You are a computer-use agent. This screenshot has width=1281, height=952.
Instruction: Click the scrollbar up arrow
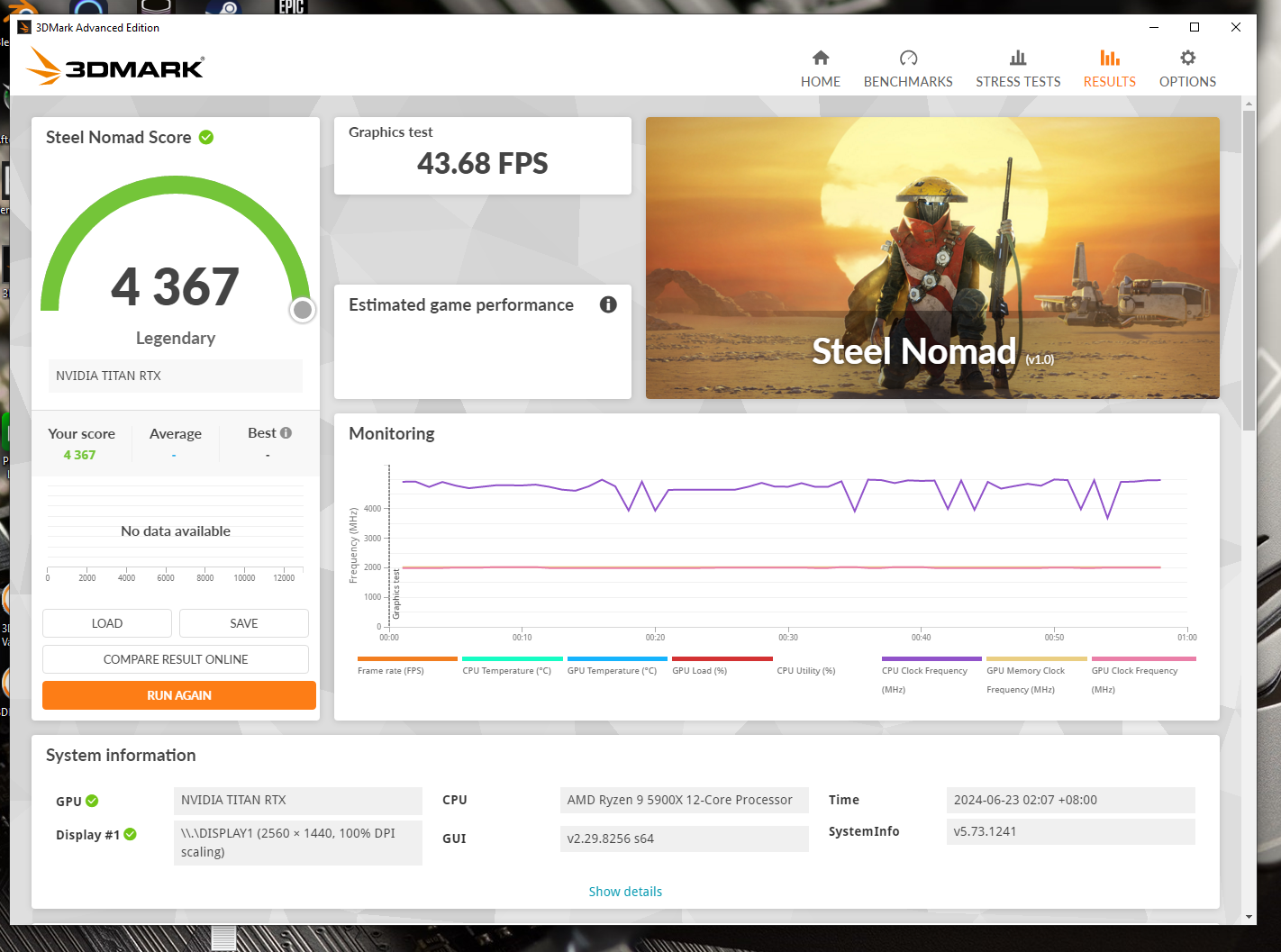click(x=1249, y=104)
